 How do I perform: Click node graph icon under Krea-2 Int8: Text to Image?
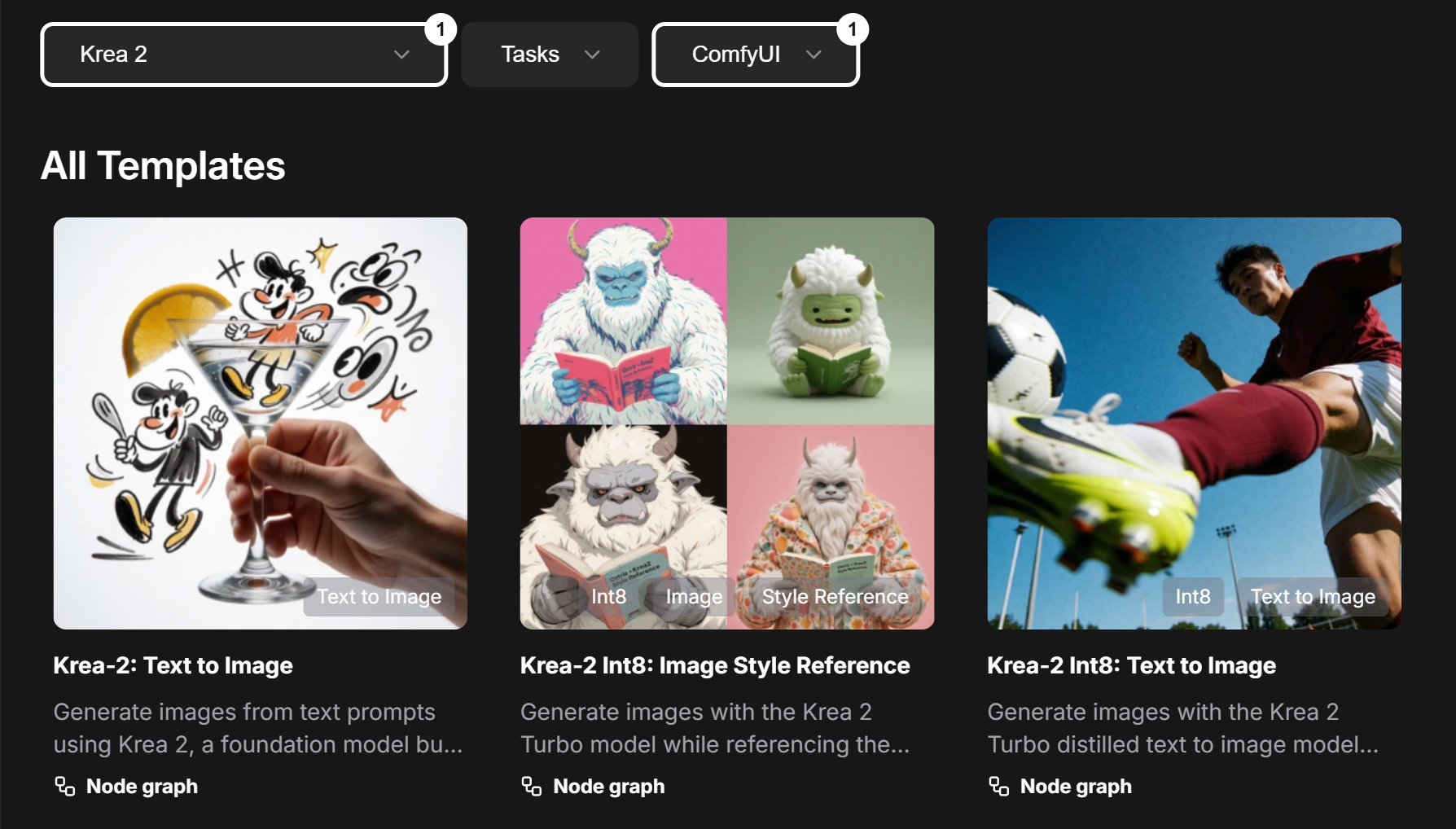point(999,786)
